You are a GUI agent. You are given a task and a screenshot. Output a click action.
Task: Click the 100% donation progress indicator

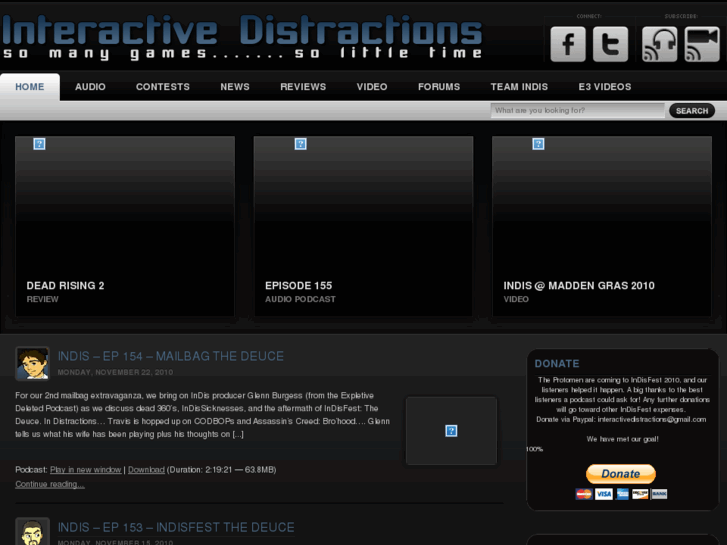pyautogui.click(x=535, y=449)
